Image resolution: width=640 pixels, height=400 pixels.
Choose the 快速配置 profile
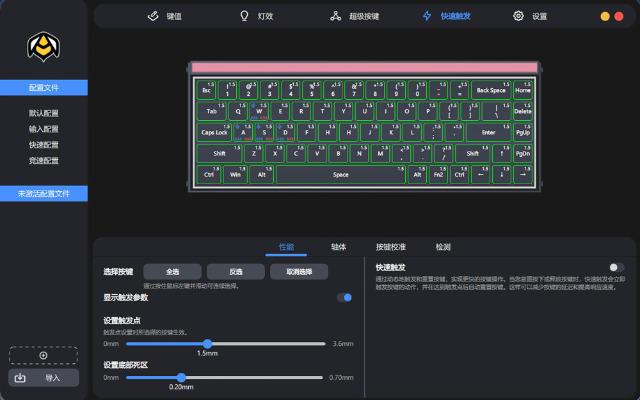click(x=44, y=145)
